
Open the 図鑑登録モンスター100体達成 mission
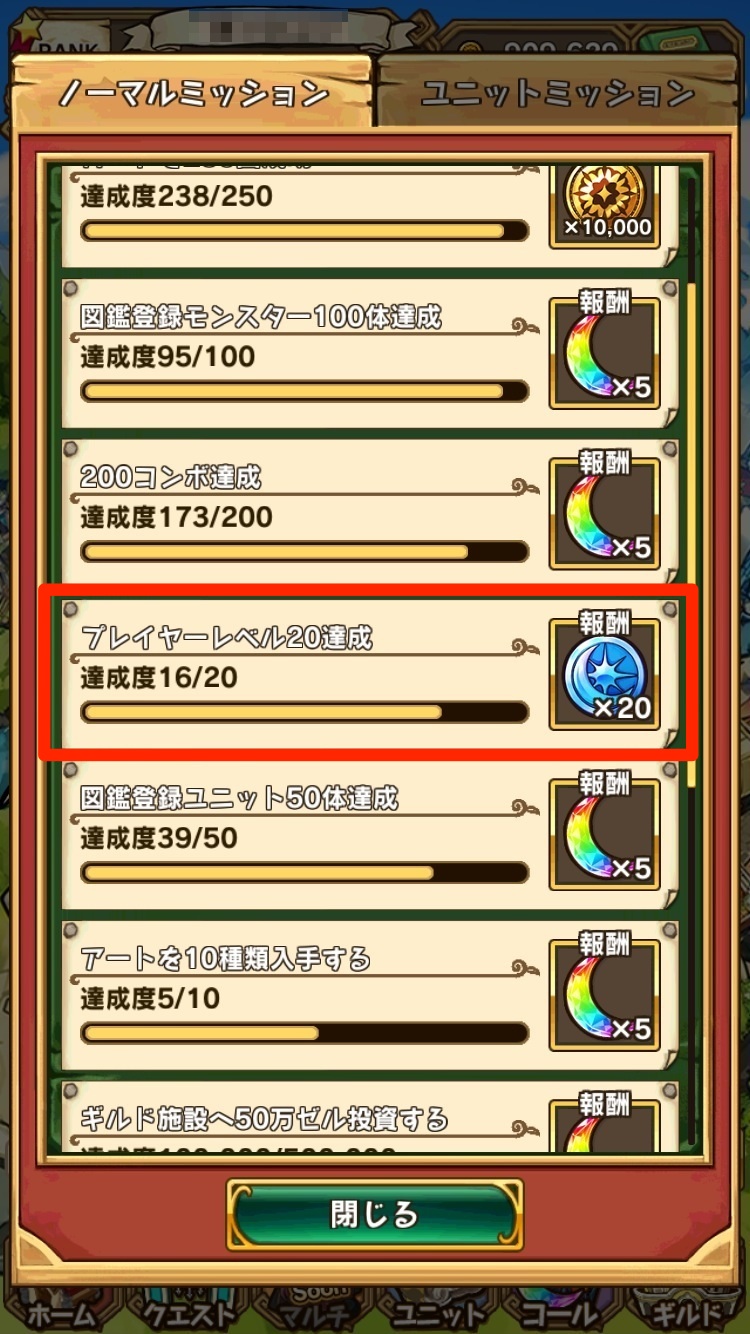(367, 353)
